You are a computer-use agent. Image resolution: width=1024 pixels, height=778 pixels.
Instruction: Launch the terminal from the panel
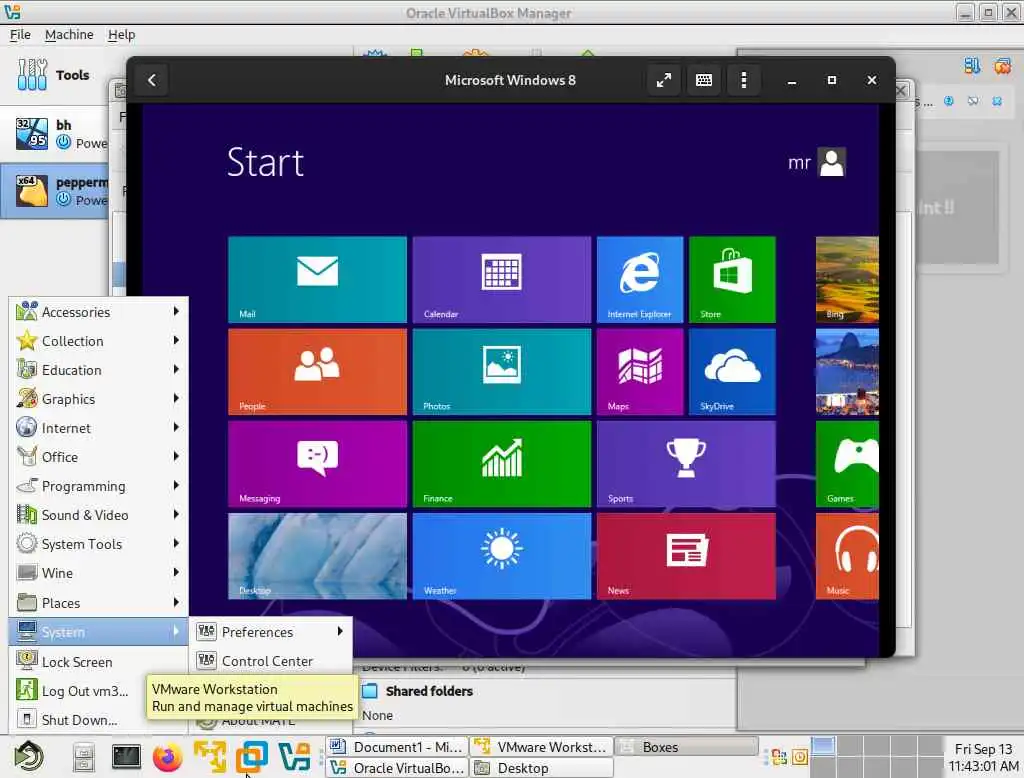126,756
